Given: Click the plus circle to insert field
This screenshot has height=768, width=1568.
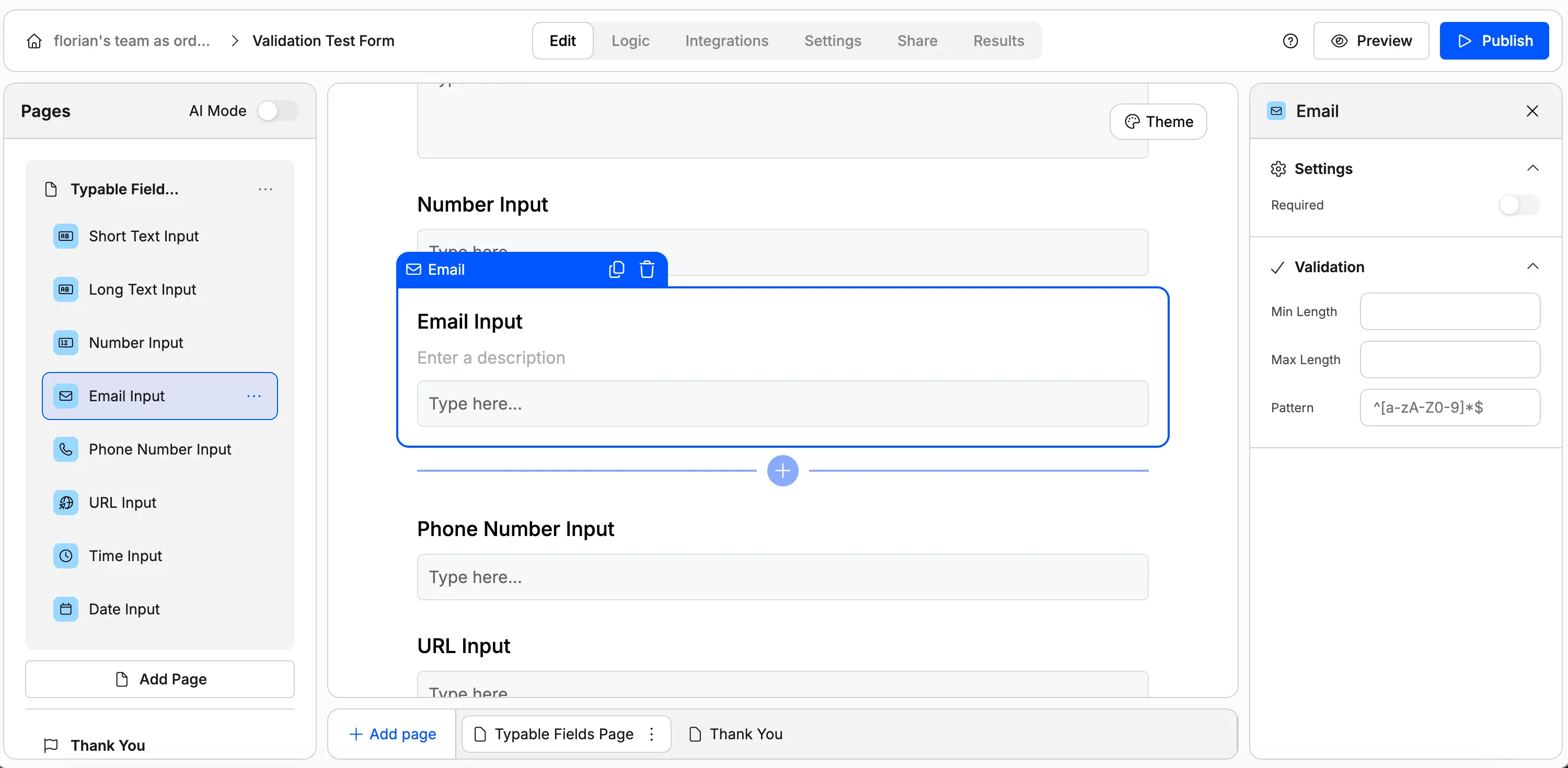Looking at the screenshot, I should tap(783, 470).
